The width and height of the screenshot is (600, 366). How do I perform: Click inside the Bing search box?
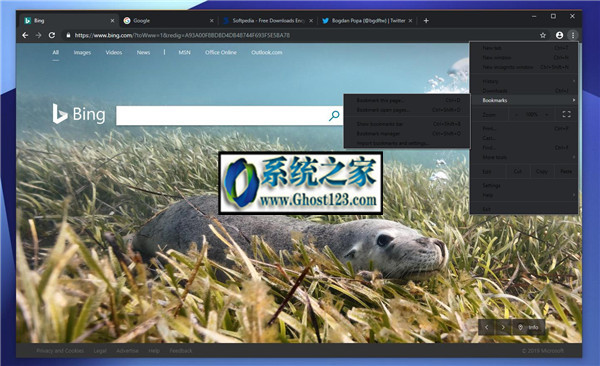(x=222, y=115)
